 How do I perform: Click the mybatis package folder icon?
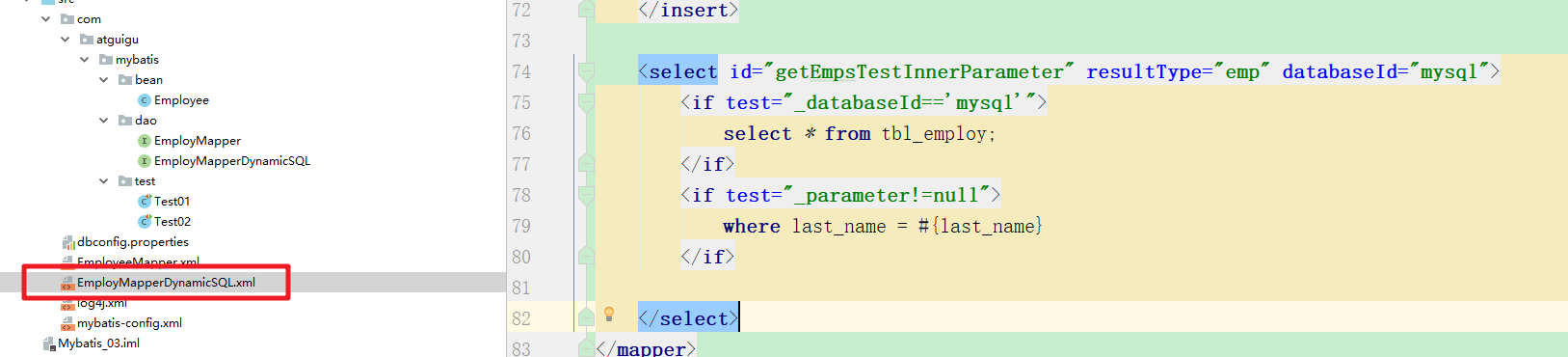[x=106, y=60]
